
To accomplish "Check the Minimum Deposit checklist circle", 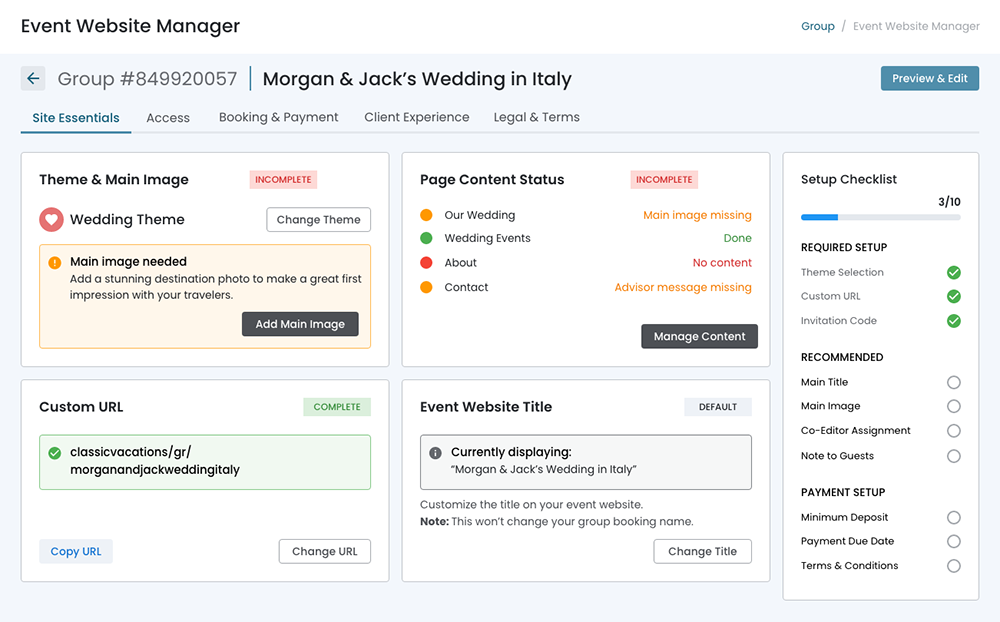I will tap(953, 517).
